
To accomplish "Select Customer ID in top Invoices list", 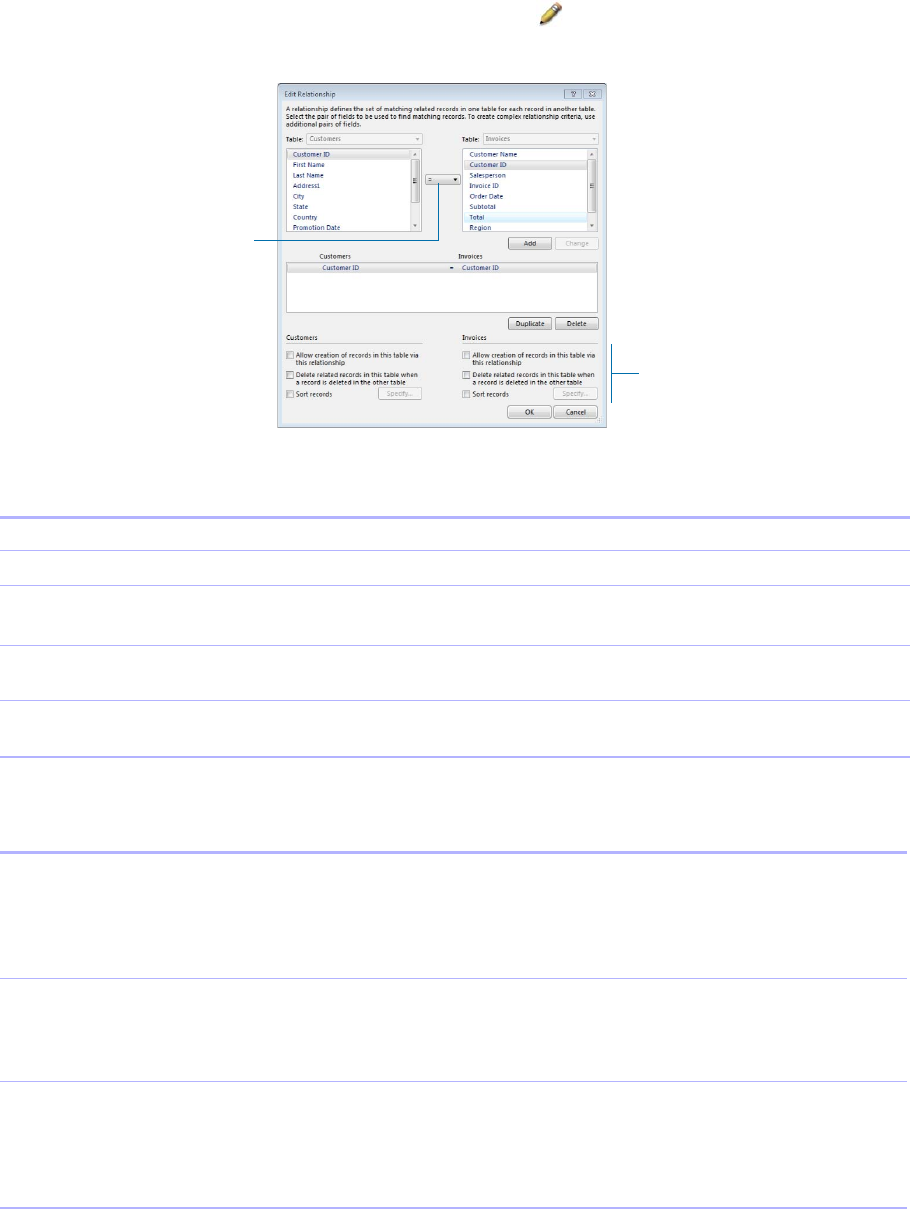I will (525, 165).
